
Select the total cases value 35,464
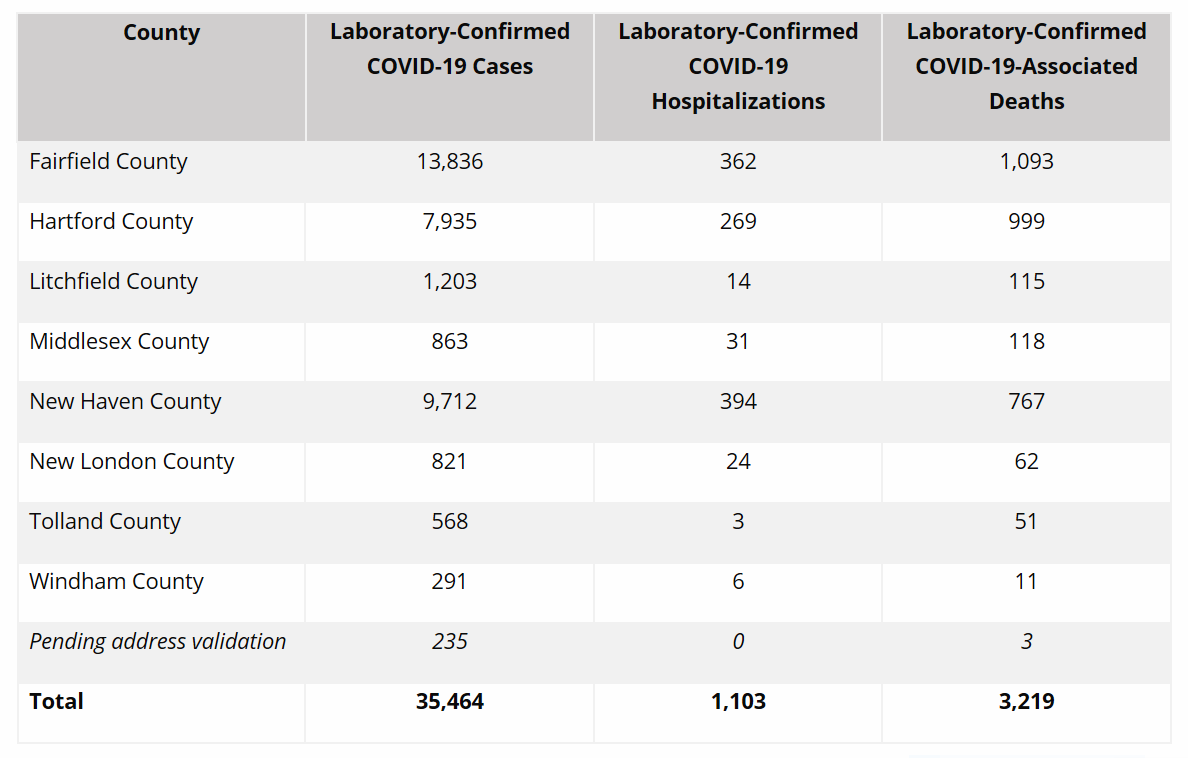pos(450,702)
